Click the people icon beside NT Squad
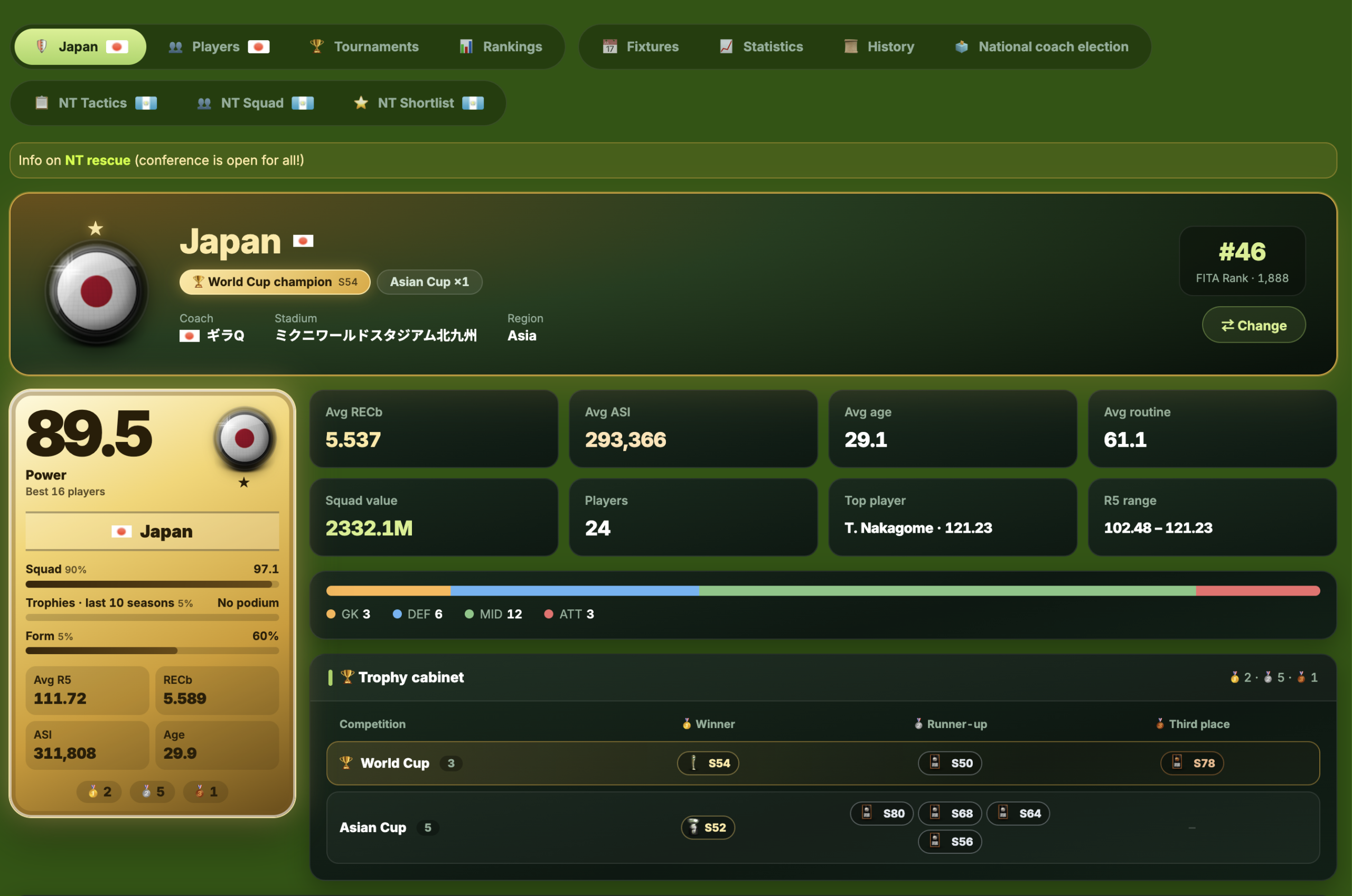Viewport: 1352px width, 896px height. (x=204, y=103)
